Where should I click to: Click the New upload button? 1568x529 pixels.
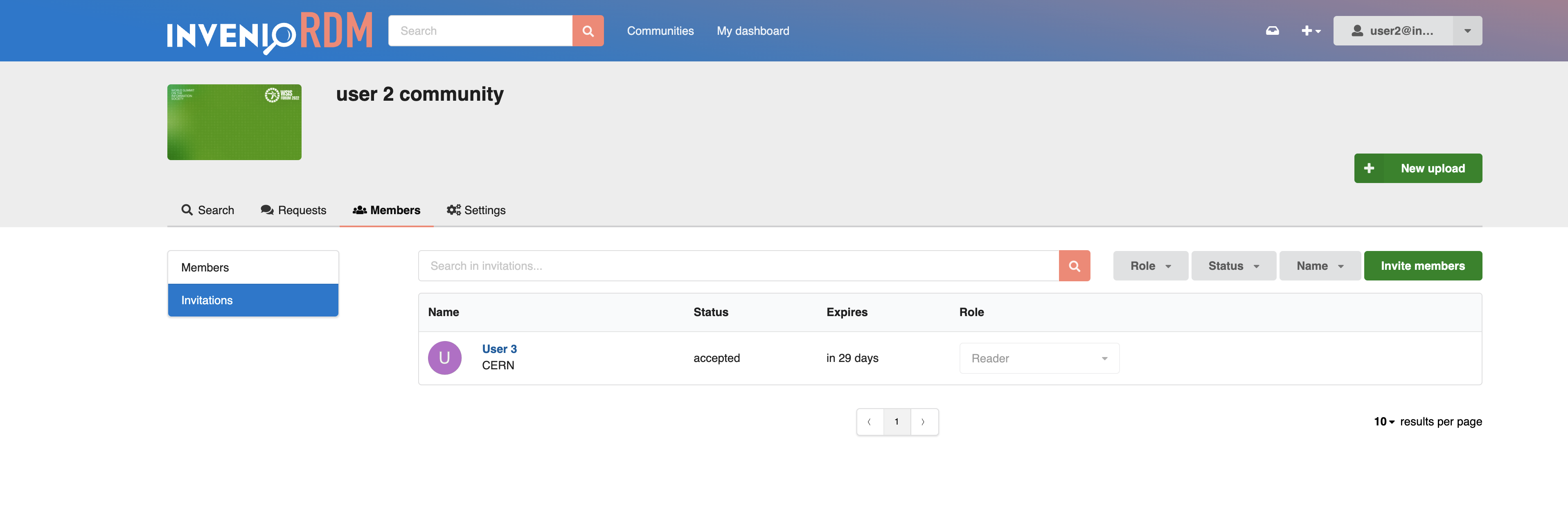[x=1418, y=168]
